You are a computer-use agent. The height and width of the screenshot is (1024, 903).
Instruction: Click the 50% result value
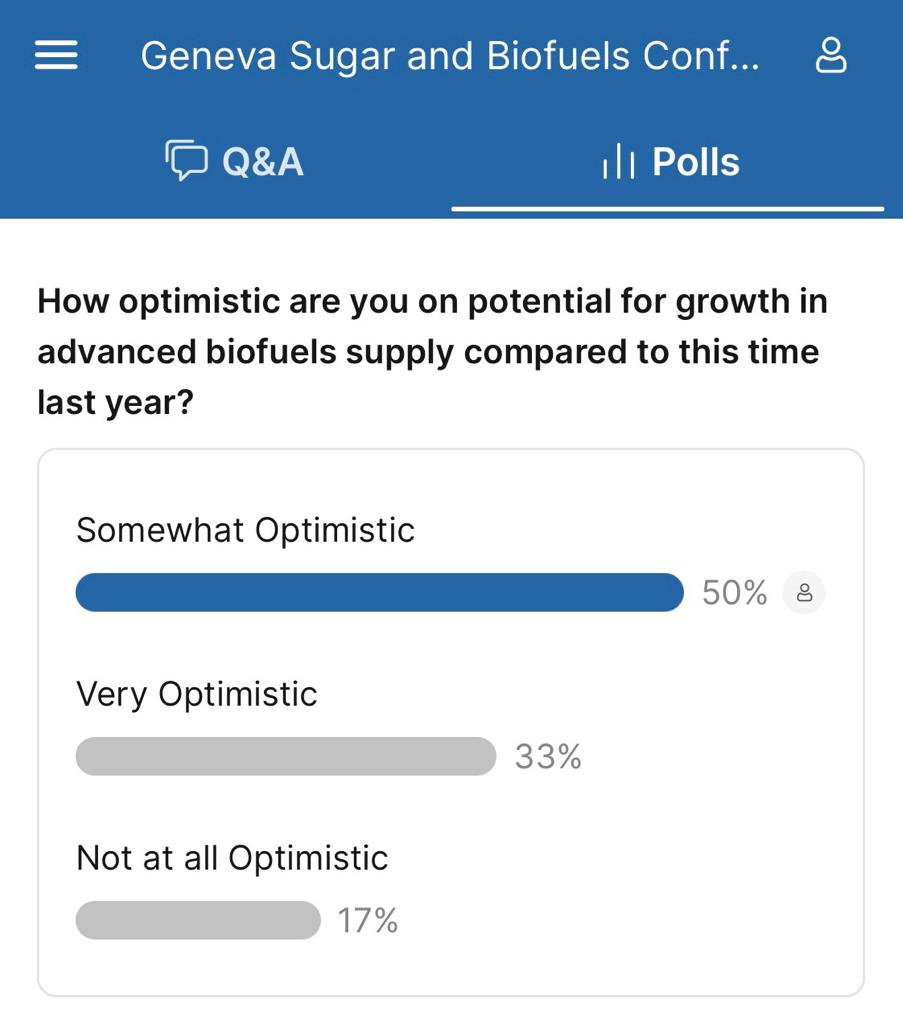(x=734, y=593)
